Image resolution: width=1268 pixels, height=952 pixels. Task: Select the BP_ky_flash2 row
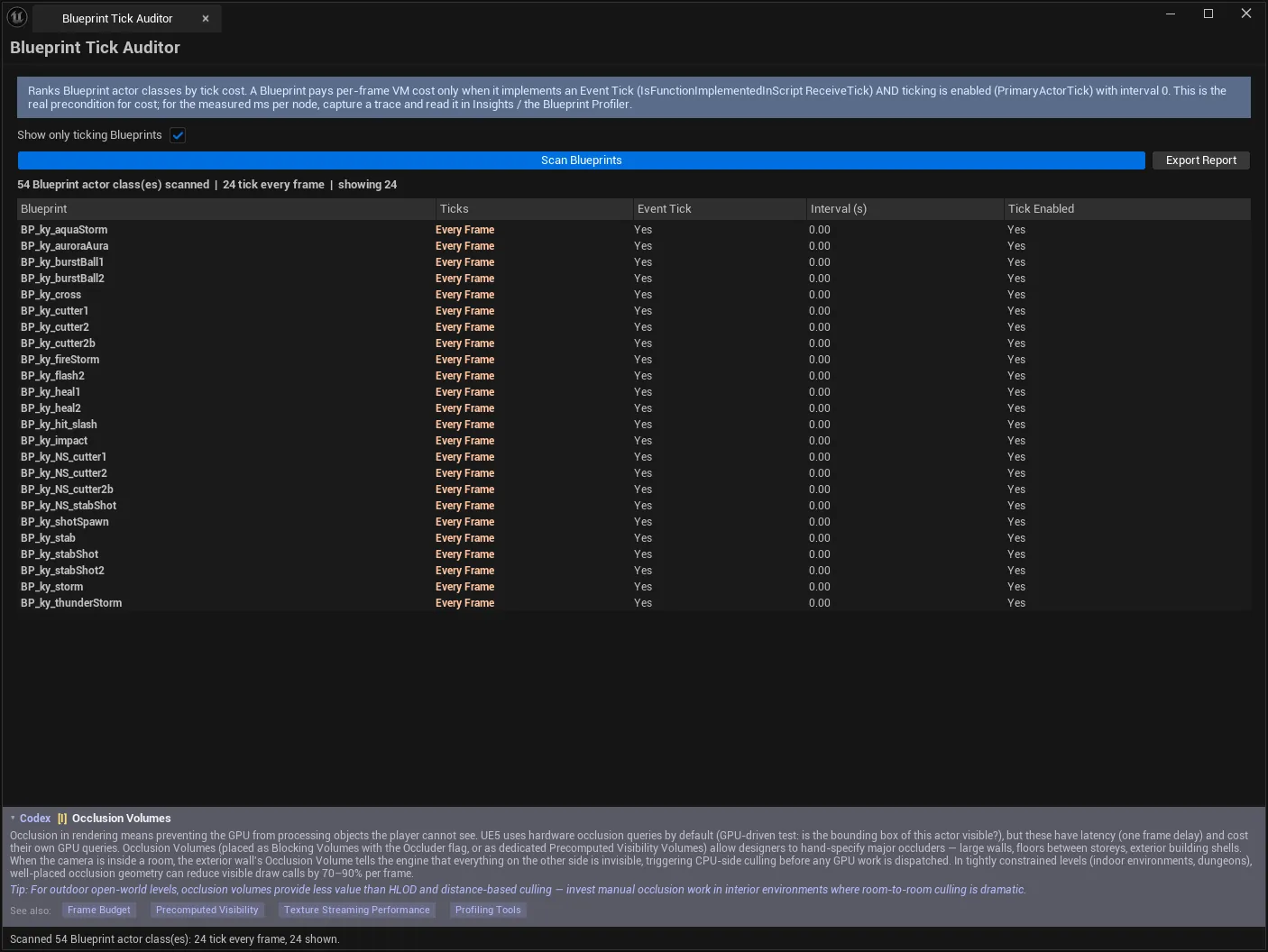click(634, 376)
